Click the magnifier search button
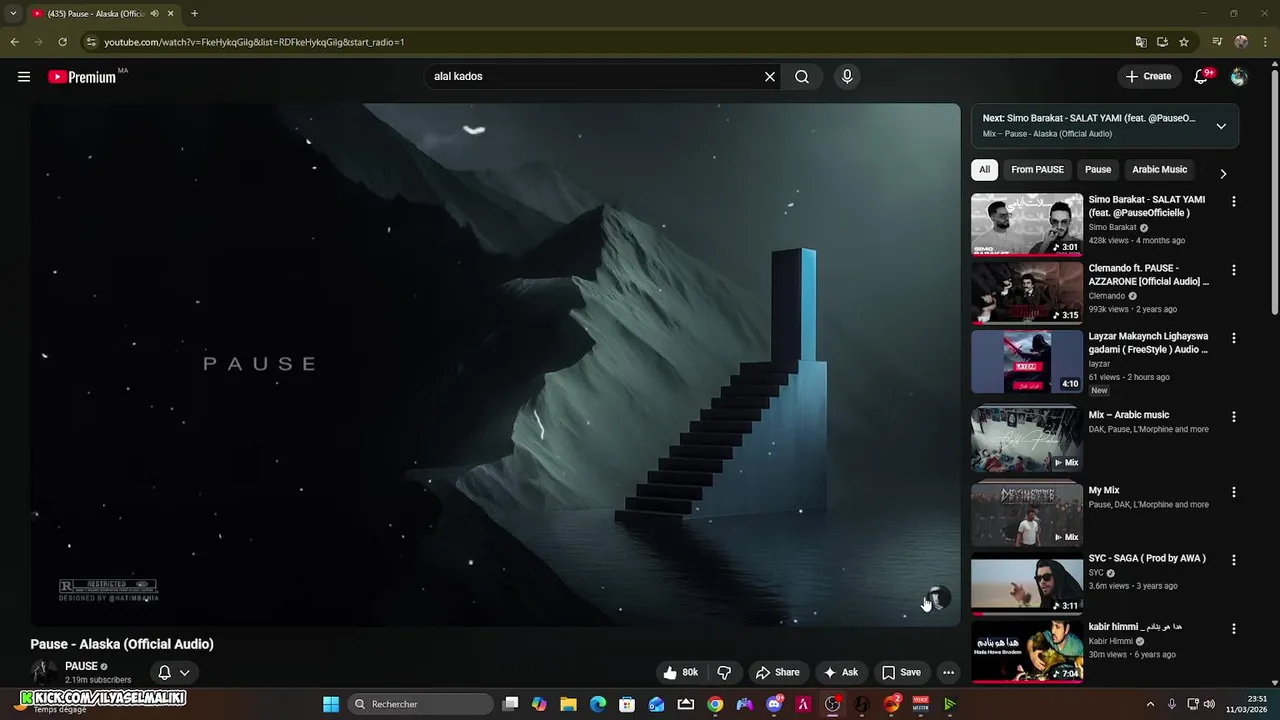Viewport: 1280px width, 720px height. coord(802,76)
